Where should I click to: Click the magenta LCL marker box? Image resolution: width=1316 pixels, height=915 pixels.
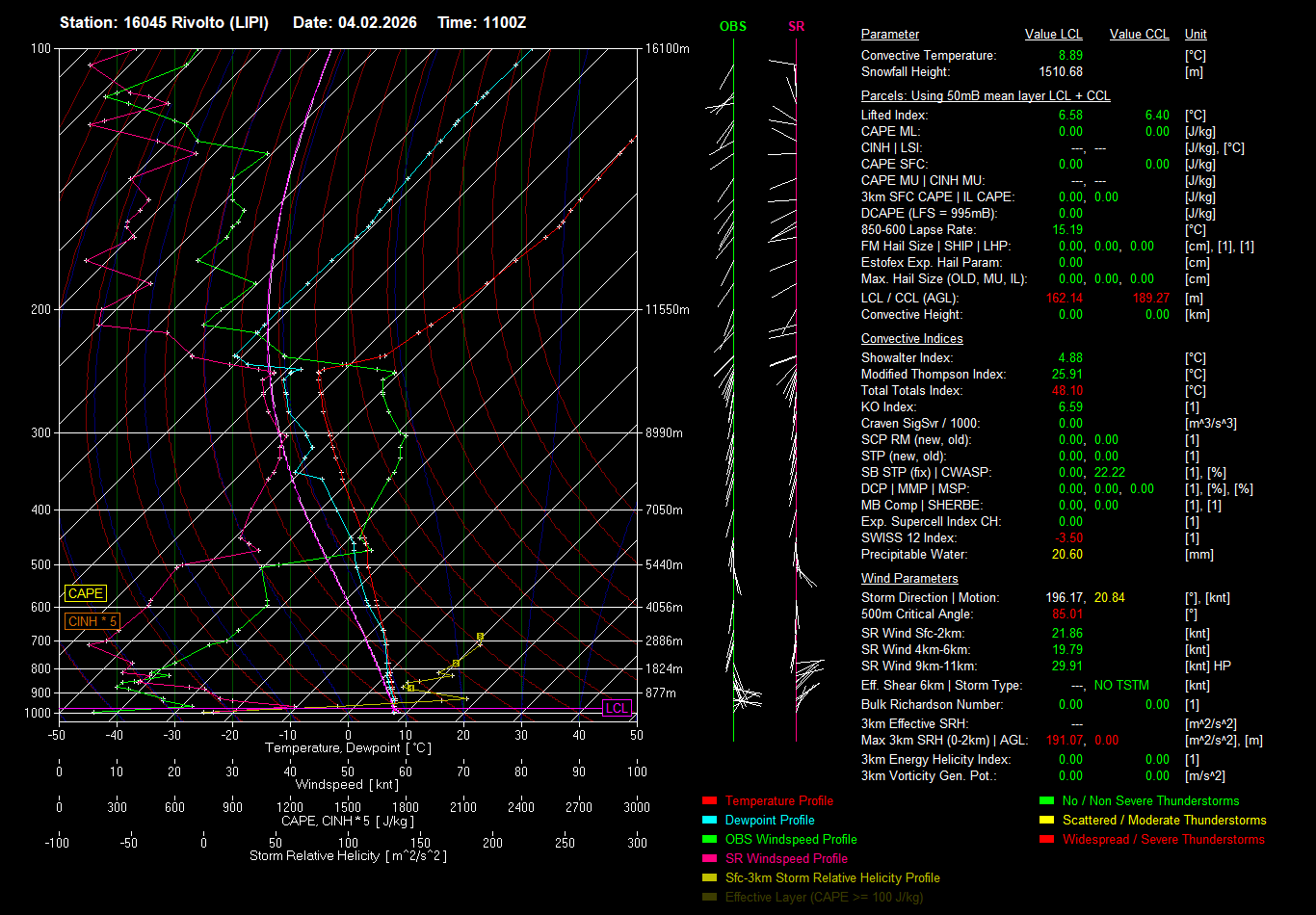(617, 709)
